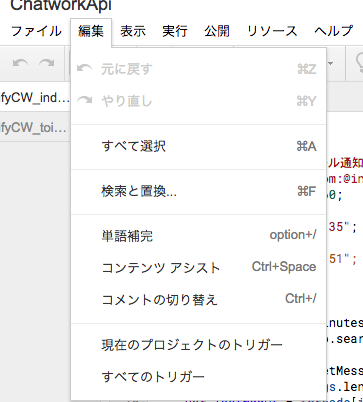Open すべてのトリガー menu entry
The width and height of the screenshot is (363, 402).
[198, 377]
